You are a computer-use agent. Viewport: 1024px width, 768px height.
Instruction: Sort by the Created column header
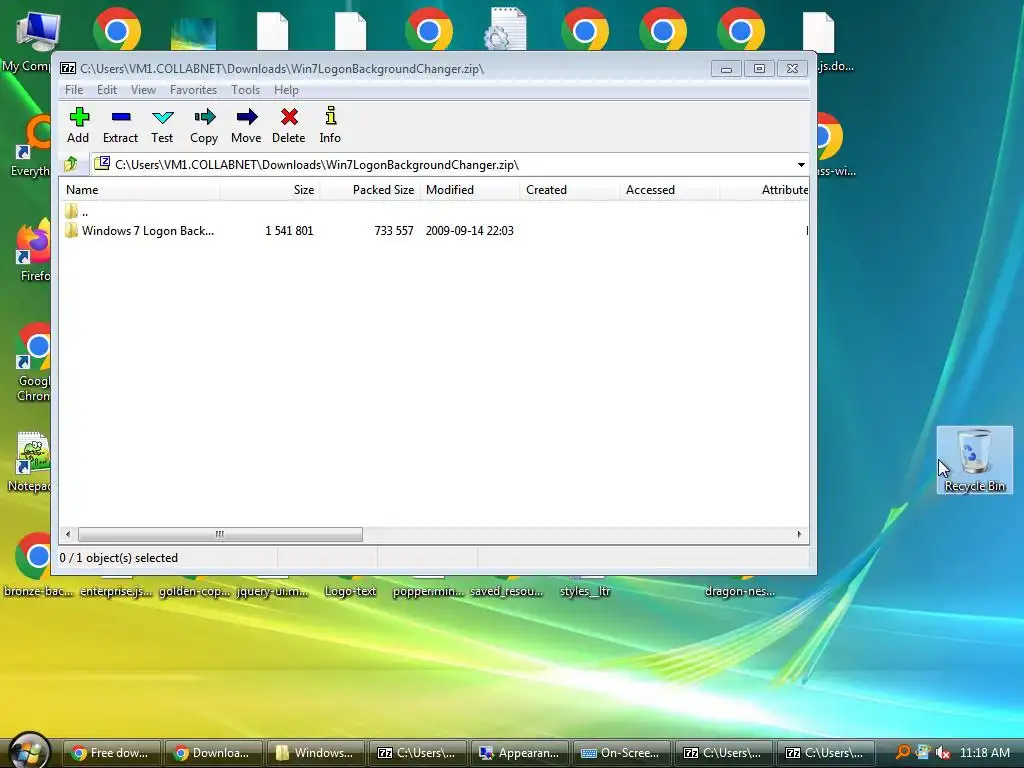[x=569, y=190]
